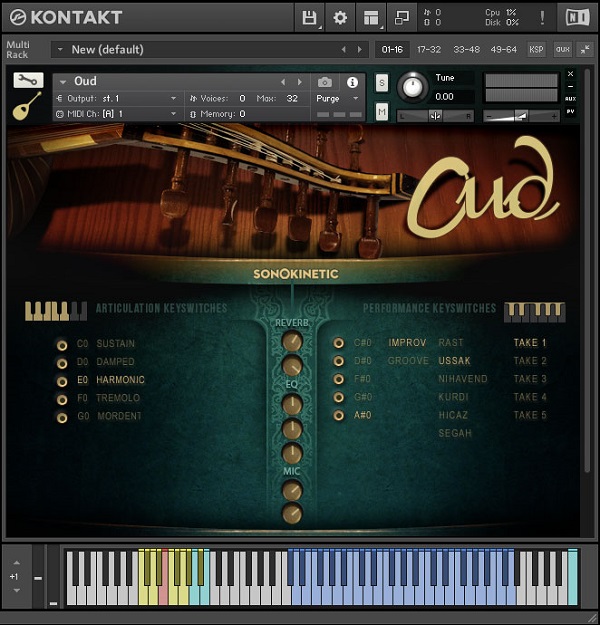Image resolution: width=600 pixels, height=625 pixels.
Task: Click the Kontakt logo
Action: point(66,18)
